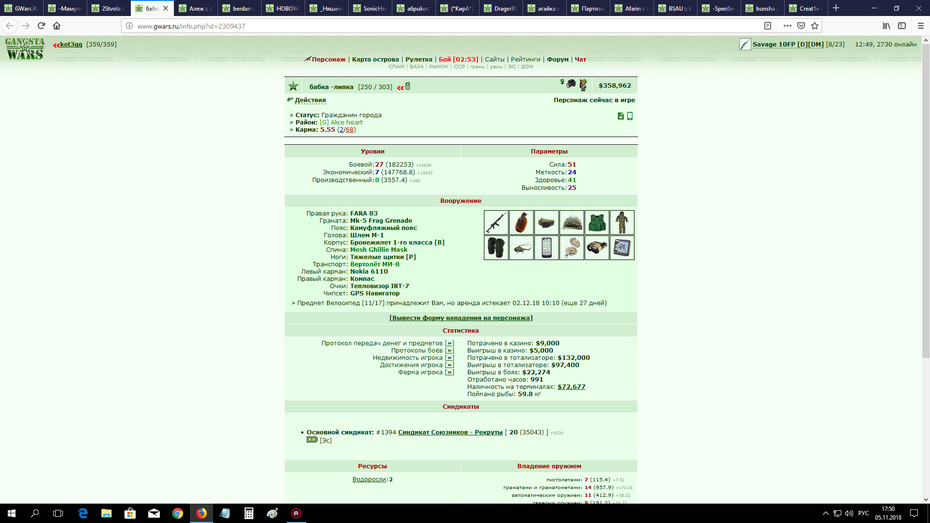Open the Бой [02:53] menu item
Screen dimensions: 930x523
click(x=458, y=59)
